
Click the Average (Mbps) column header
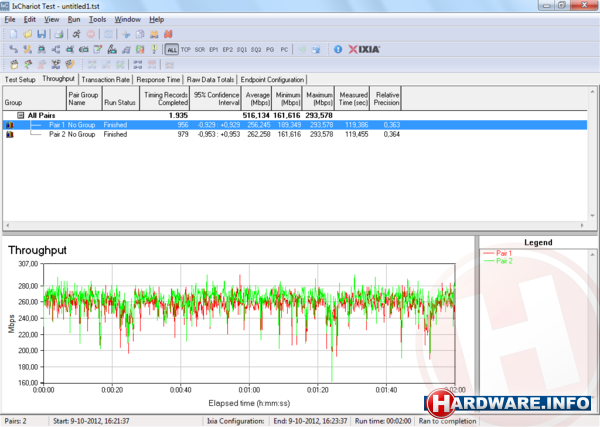257,99
